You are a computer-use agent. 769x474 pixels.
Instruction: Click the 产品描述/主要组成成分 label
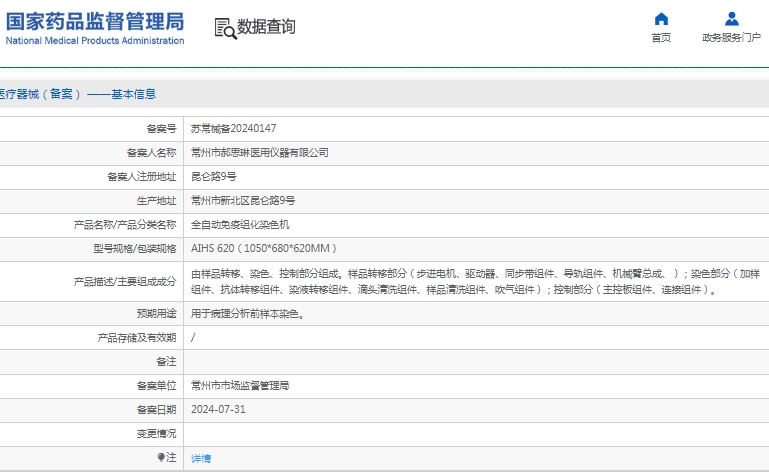(125, 282)
